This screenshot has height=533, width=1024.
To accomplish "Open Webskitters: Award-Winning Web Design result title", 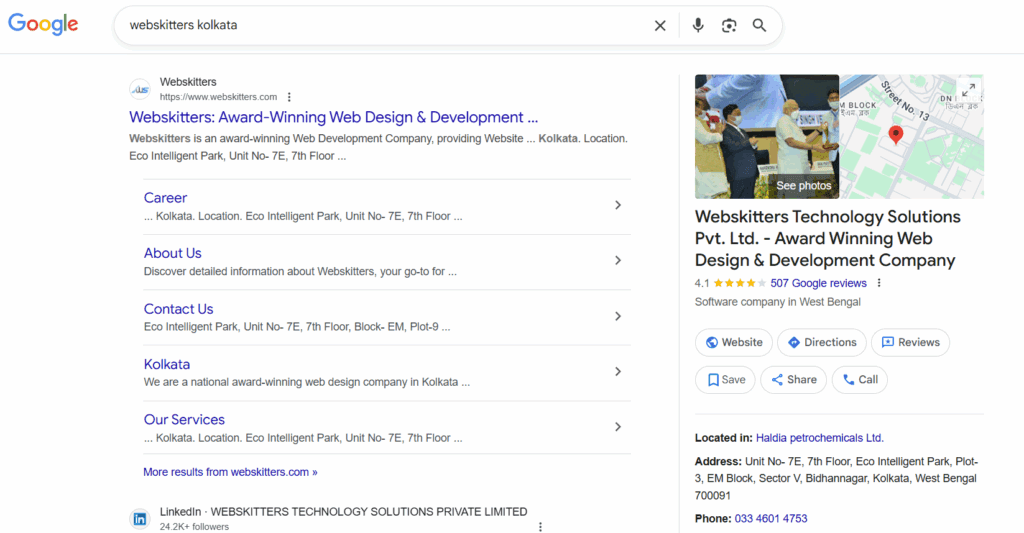I will click(334, 117).
